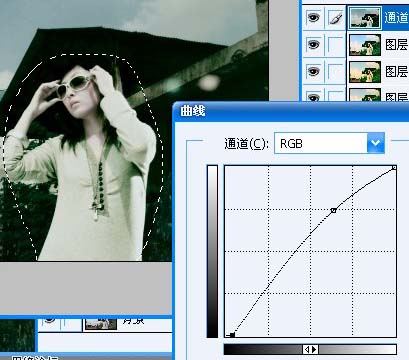Select the middle control point on the curve
The width and height of the screenshot is (409, 360).
click(333, 210)
